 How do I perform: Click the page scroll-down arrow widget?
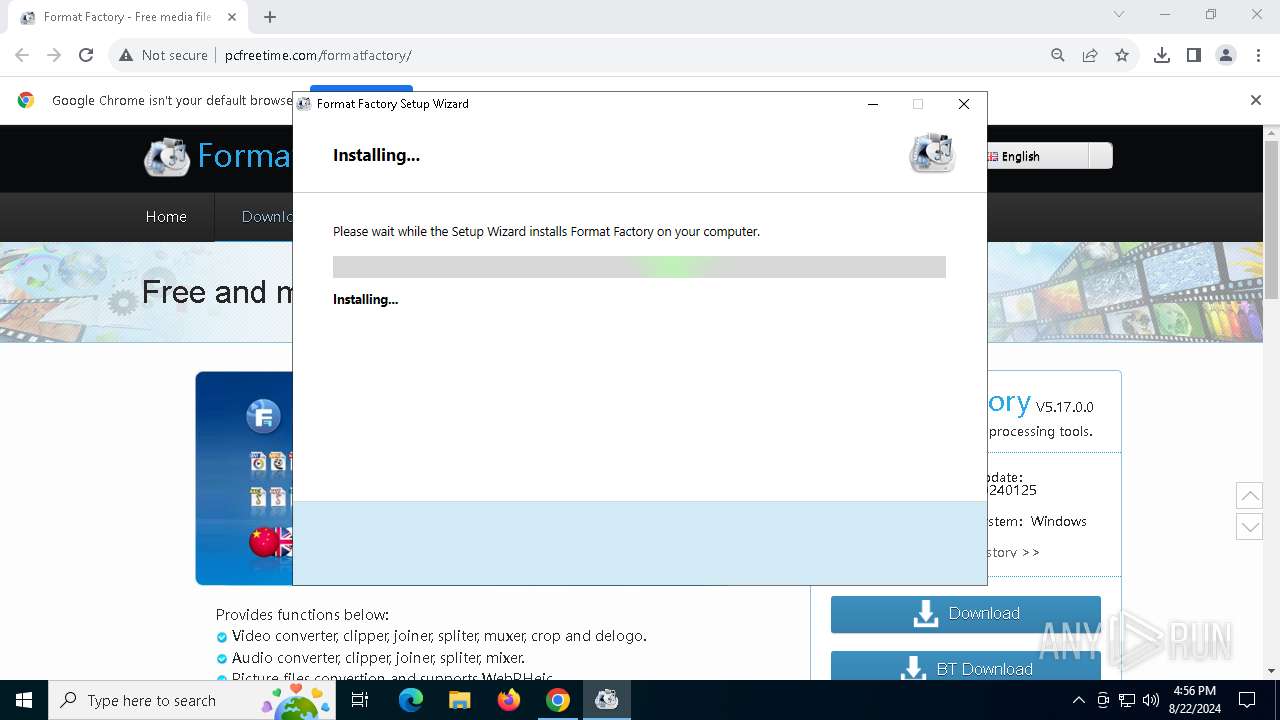point(1250,527)
